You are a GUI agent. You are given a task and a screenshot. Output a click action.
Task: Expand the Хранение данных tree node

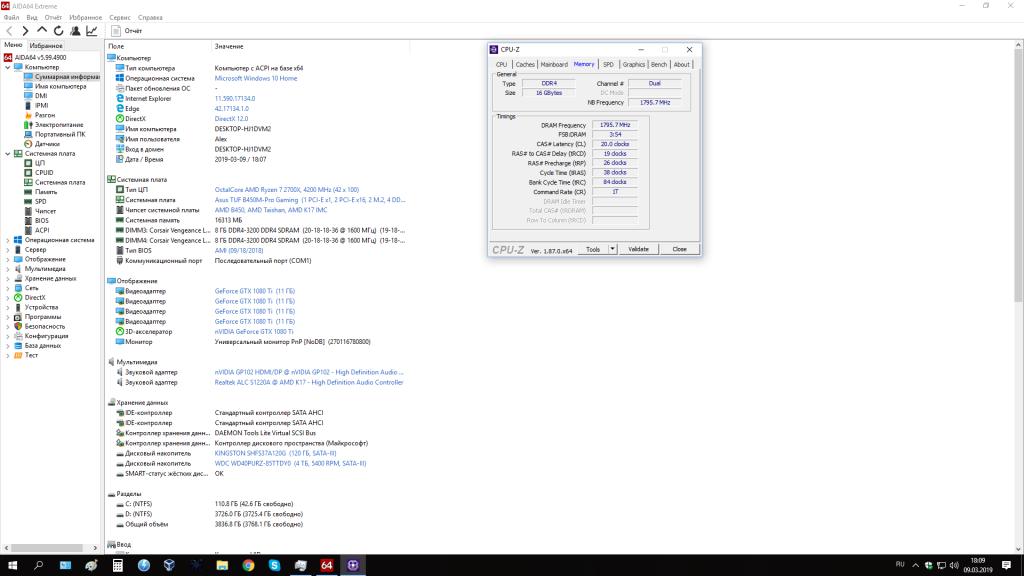[7, 278]
